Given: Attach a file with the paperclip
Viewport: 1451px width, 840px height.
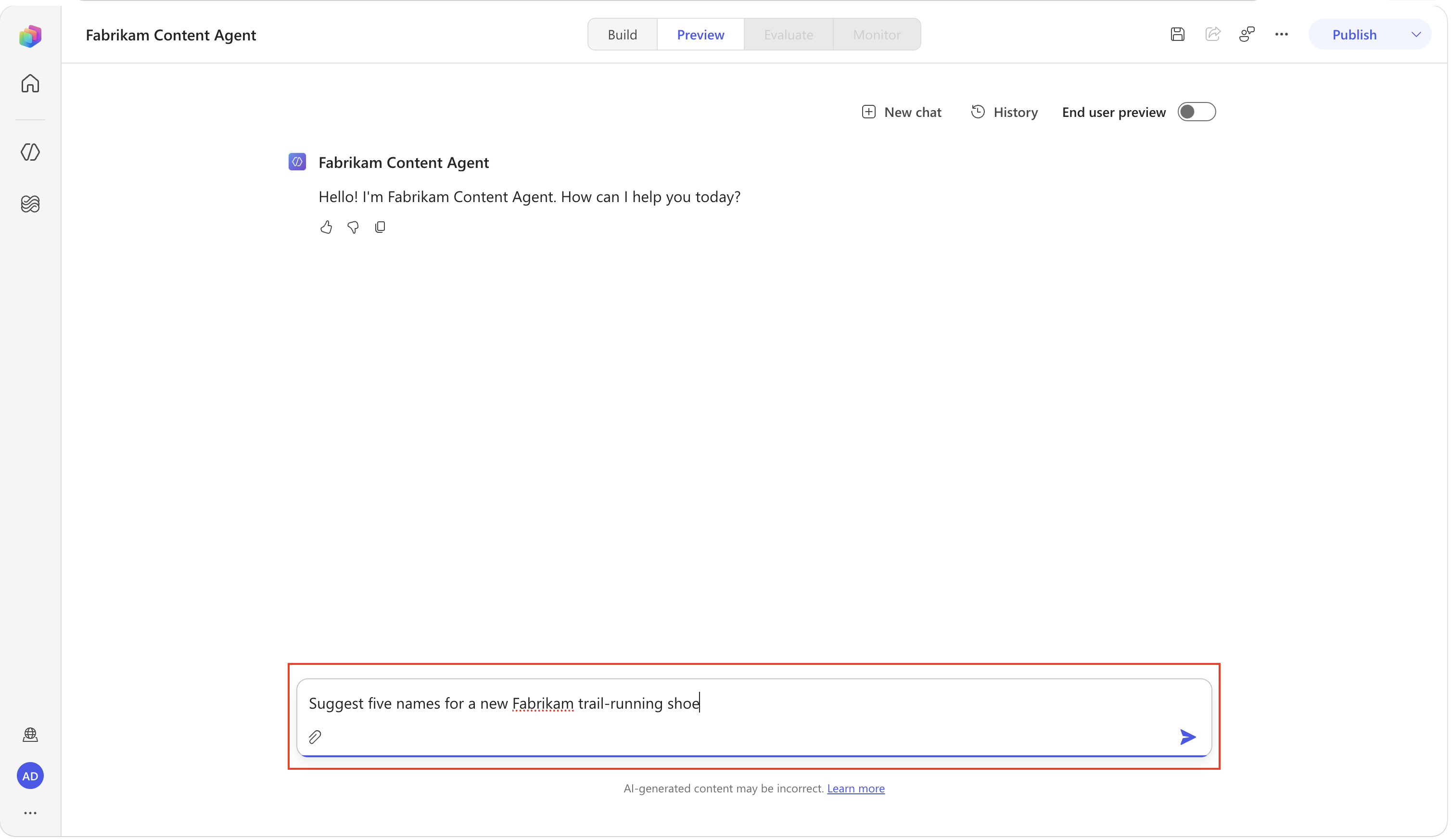Looking at the screenshot, I should (315, 737).
